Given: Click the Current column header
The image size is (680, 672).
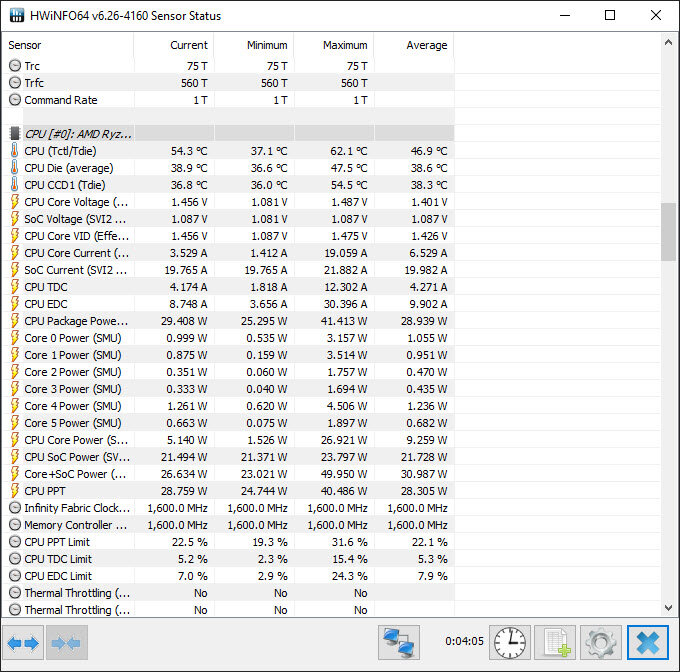Looking at the screenshot, I should tap(174, 45).
